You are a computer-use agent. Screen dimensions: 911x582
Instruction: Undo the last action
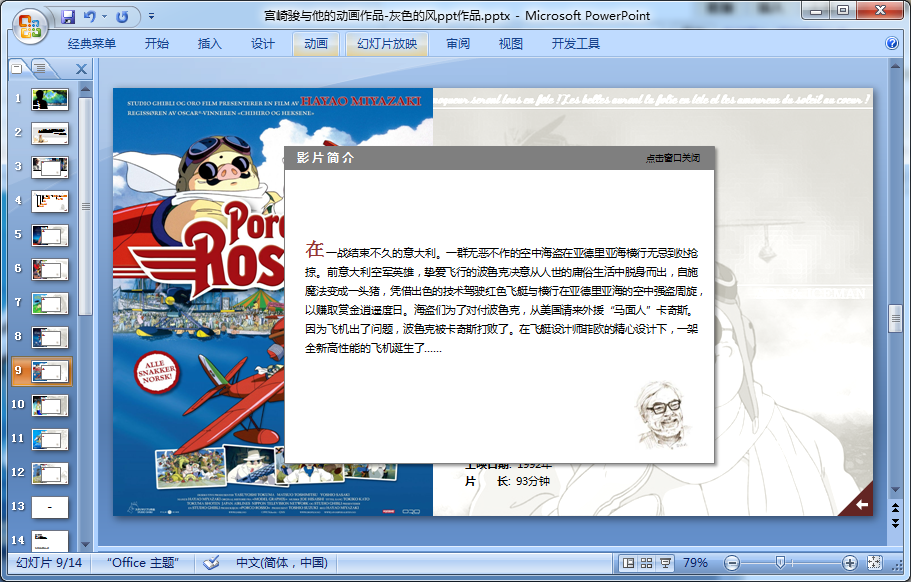[x=89, y=17]
